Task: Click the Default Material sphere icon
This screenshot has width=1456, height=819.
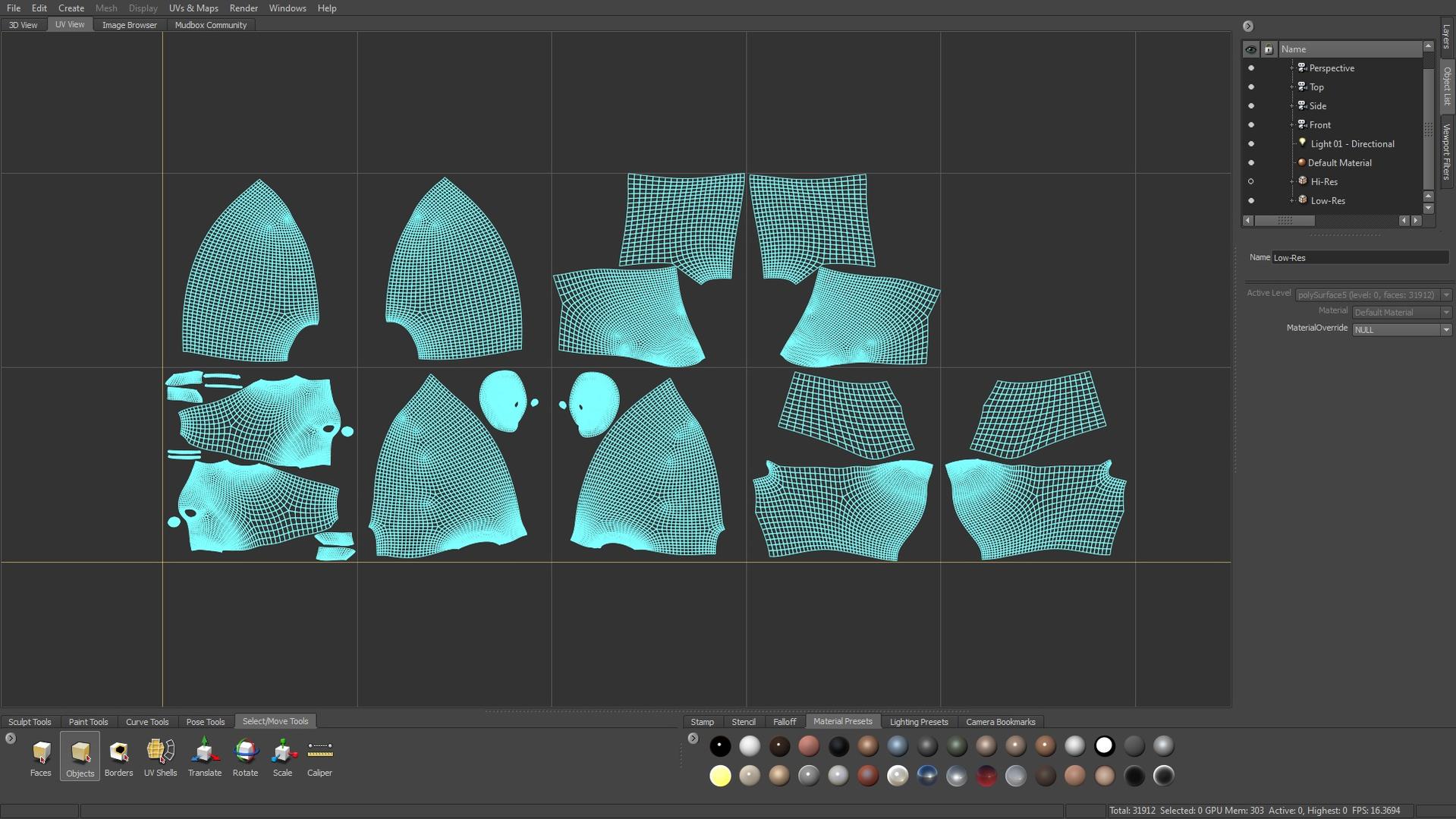Action: coord(1301,162)
